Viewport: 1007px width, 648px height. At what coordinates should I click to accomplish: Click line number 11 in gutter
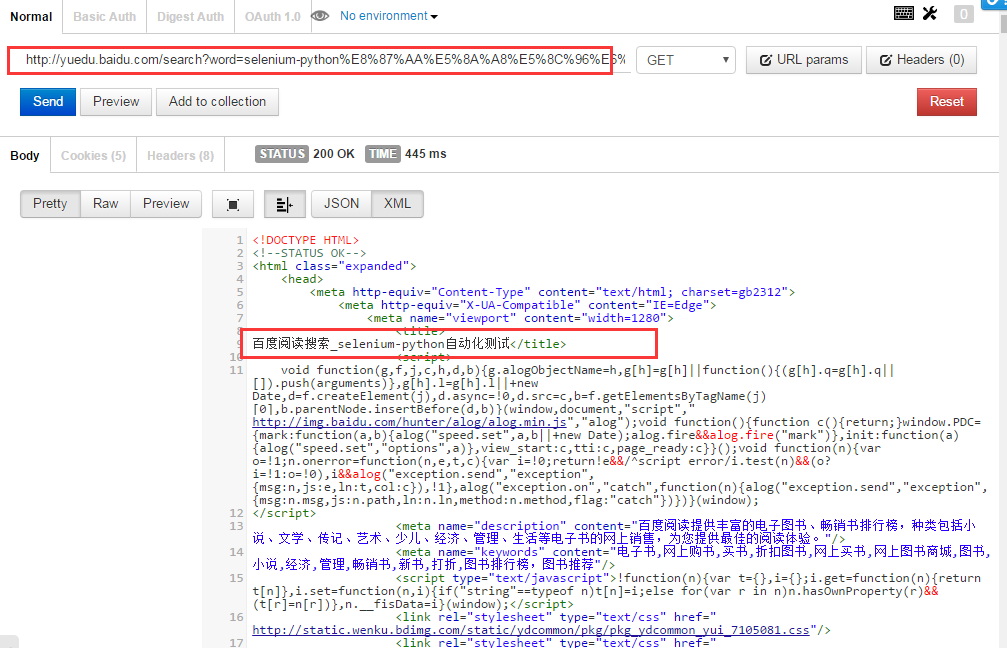click(236, 370)
